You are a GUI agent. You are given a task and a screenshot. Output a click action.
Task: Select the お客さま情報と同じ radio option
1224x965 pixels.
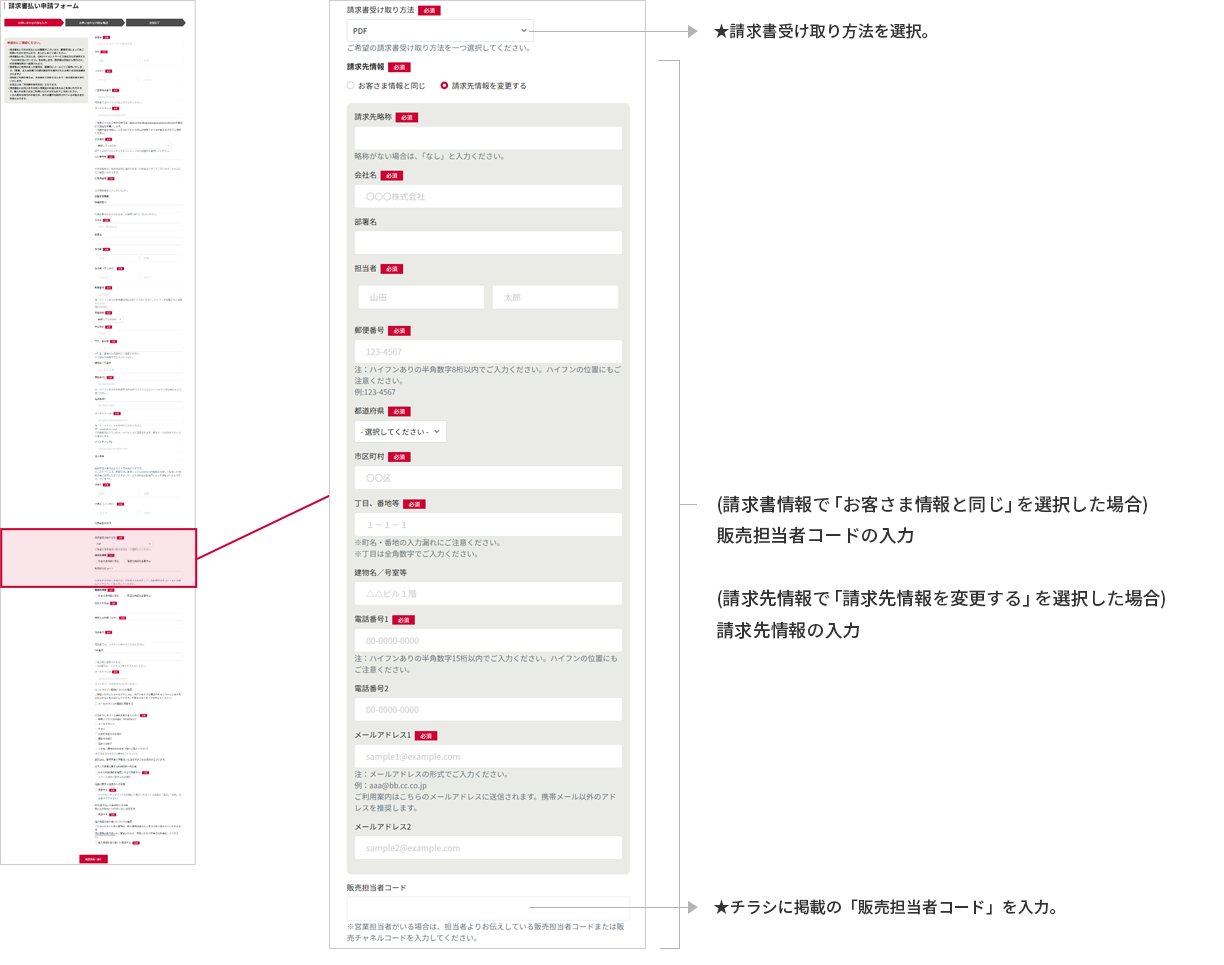(351, 86)
